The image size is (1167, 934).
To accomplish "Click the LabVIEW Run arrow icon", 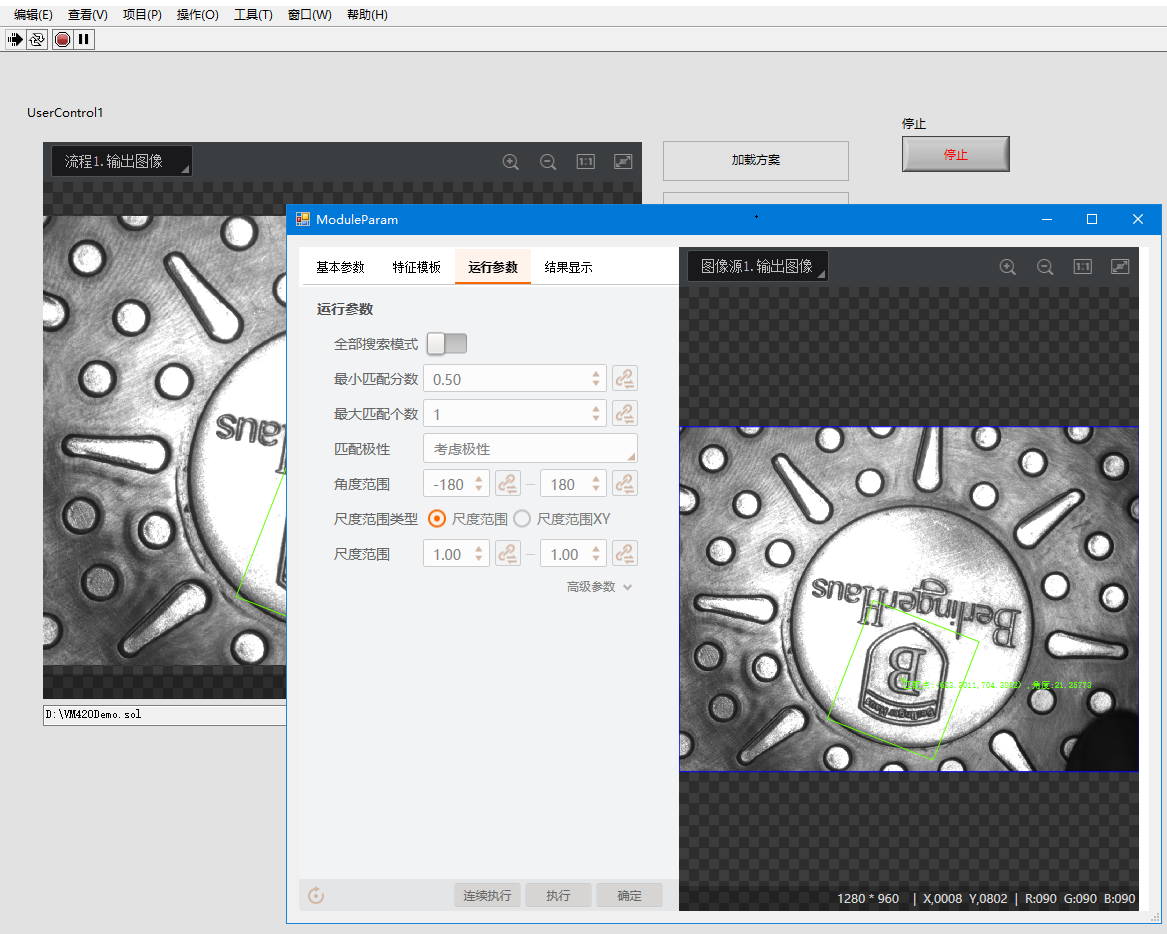I will point(15,39).
